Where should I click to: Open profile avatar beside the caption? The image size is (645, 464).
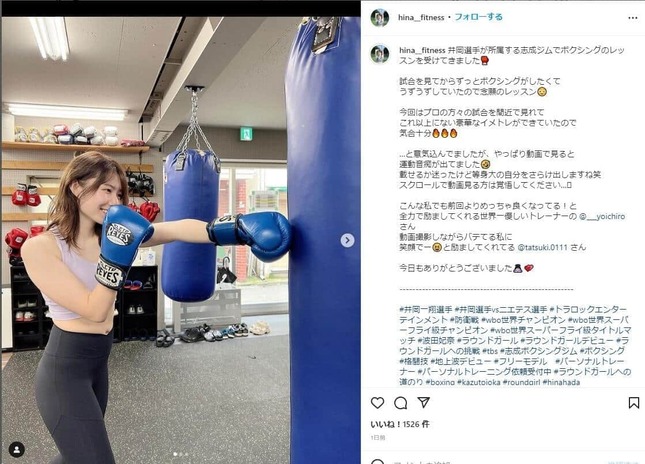[380, 54]
